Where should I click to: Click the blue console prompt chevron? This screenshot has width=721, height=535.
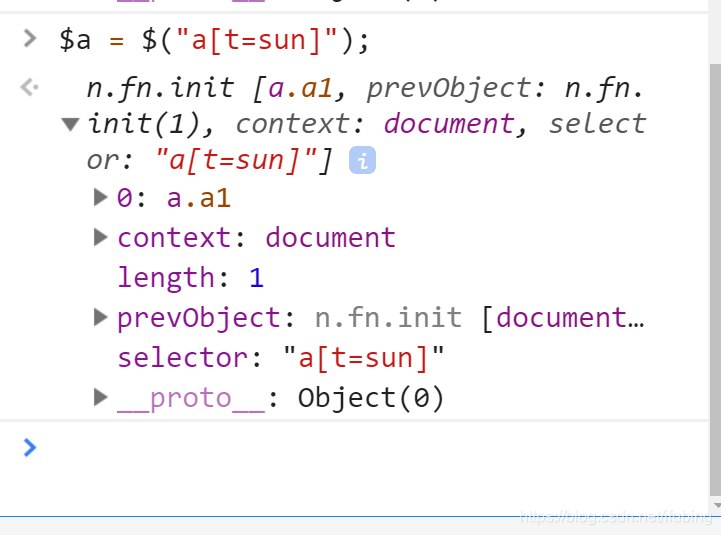tap(29, 448)
